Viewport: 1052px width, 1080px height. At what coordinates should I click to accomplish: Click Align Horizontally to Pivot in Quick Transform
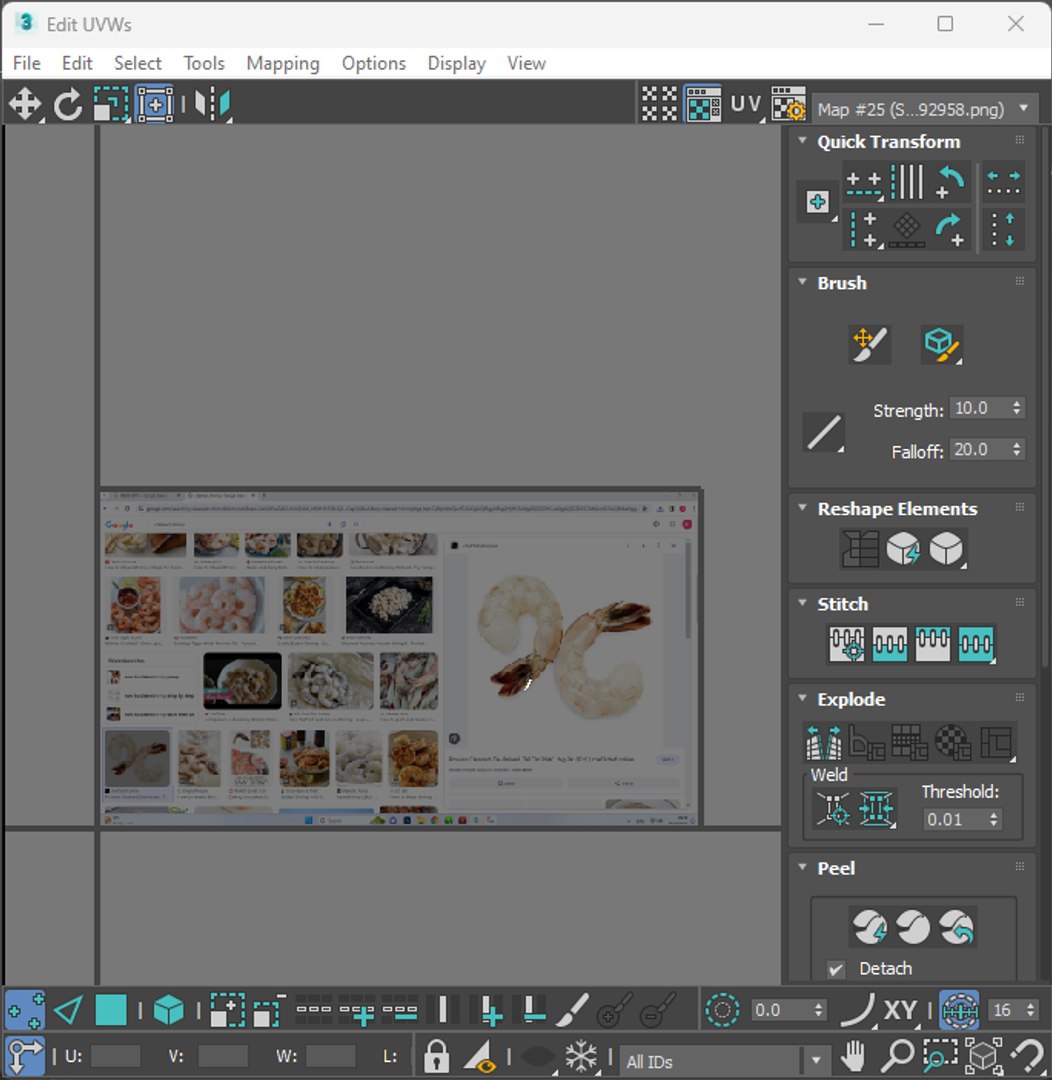(864, 183)
